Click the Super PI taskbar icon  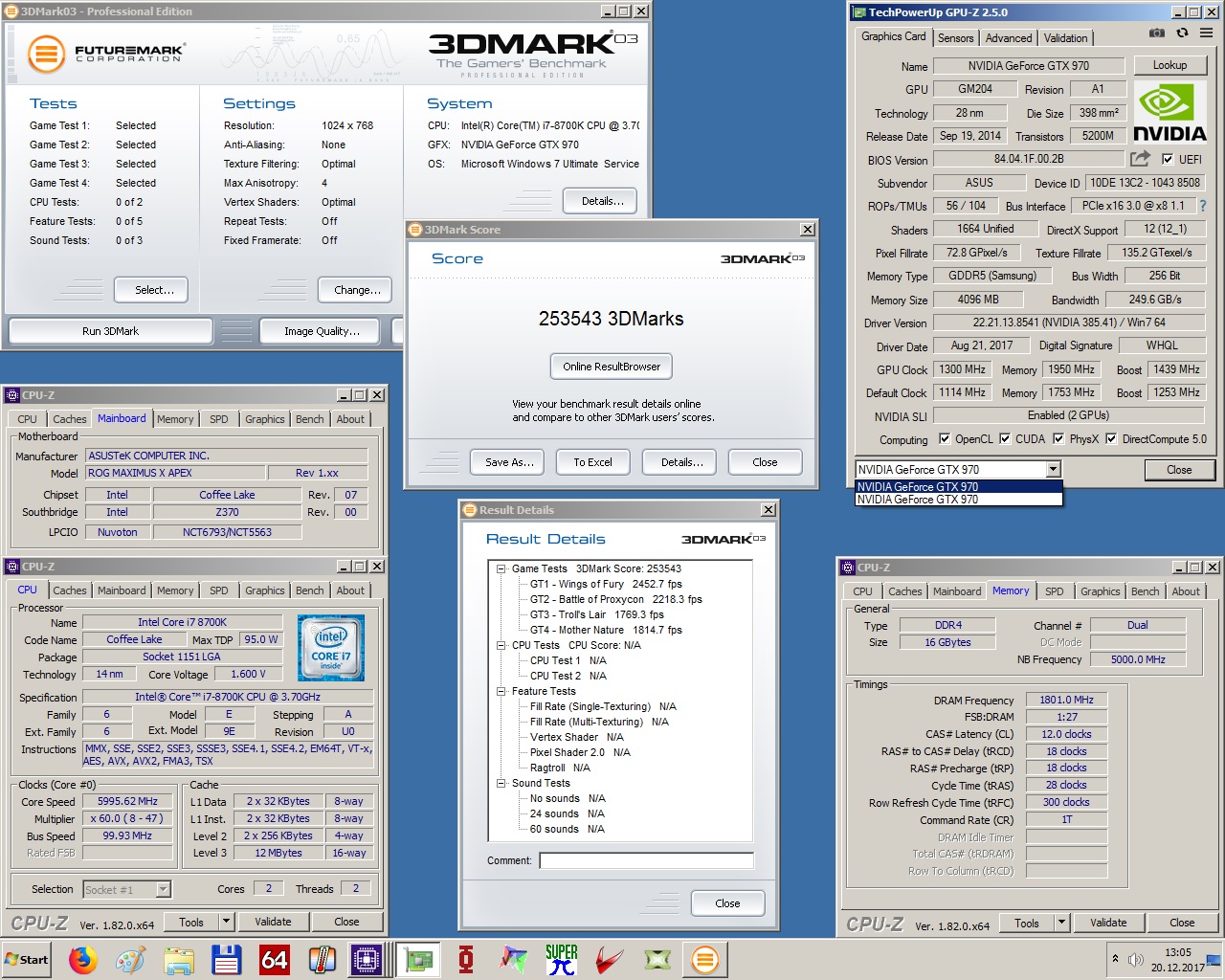pos(562,959)
